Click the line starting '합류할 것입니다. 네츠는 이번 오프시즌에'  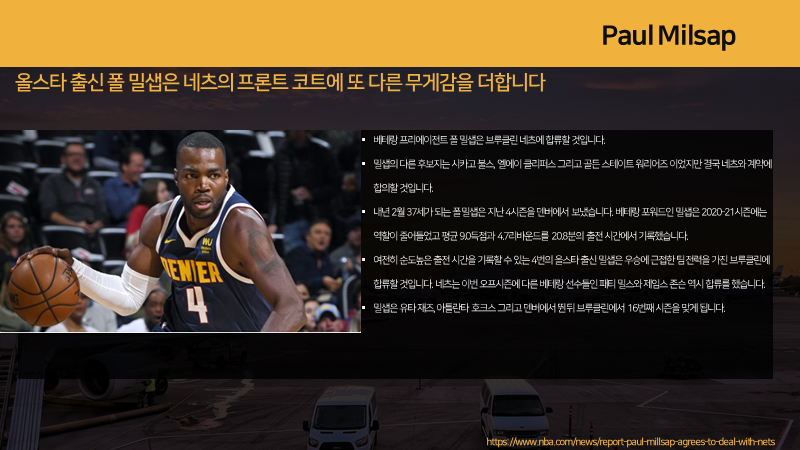(569, 284)
